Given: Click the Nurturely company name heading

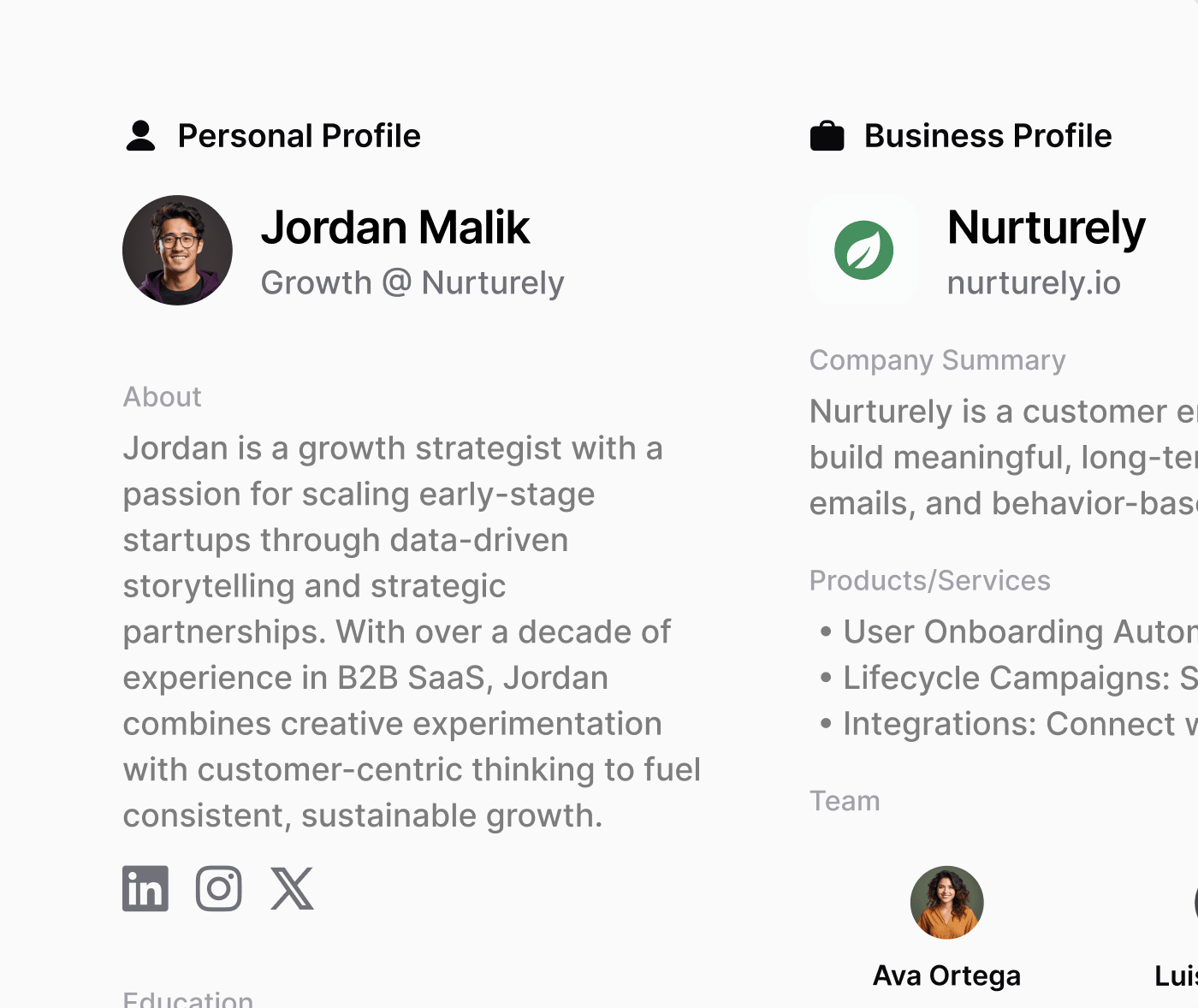Looking at the screenshot, I should pyautogui.click(x=1046, y=228).
